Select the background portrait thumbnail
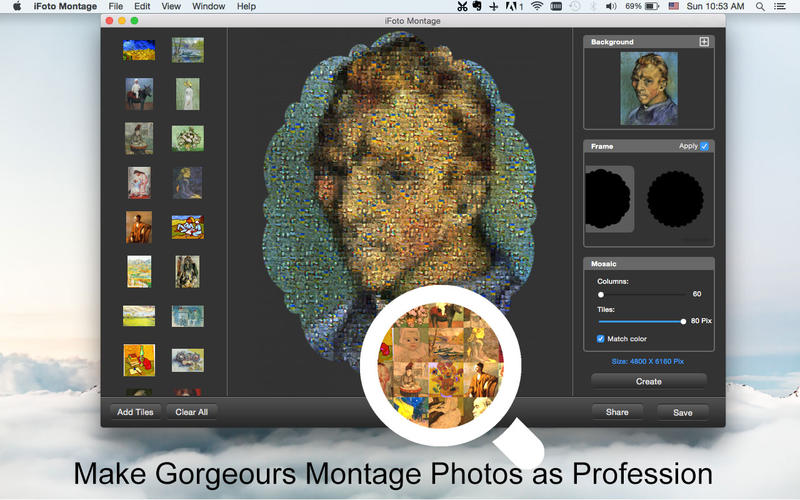The width and height of the screenshot is (800, 500). pyautogui.click(x=647, y=89)
